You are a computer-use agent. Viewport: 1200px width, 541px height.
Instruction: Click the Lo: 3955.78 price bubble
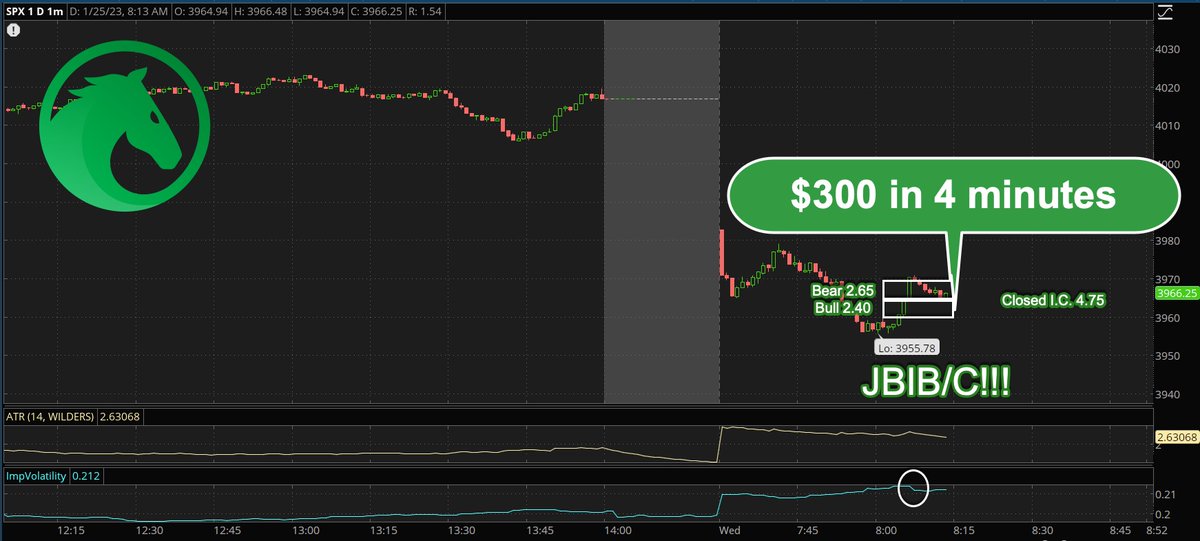pyautogui.click(x=906, y=347)
